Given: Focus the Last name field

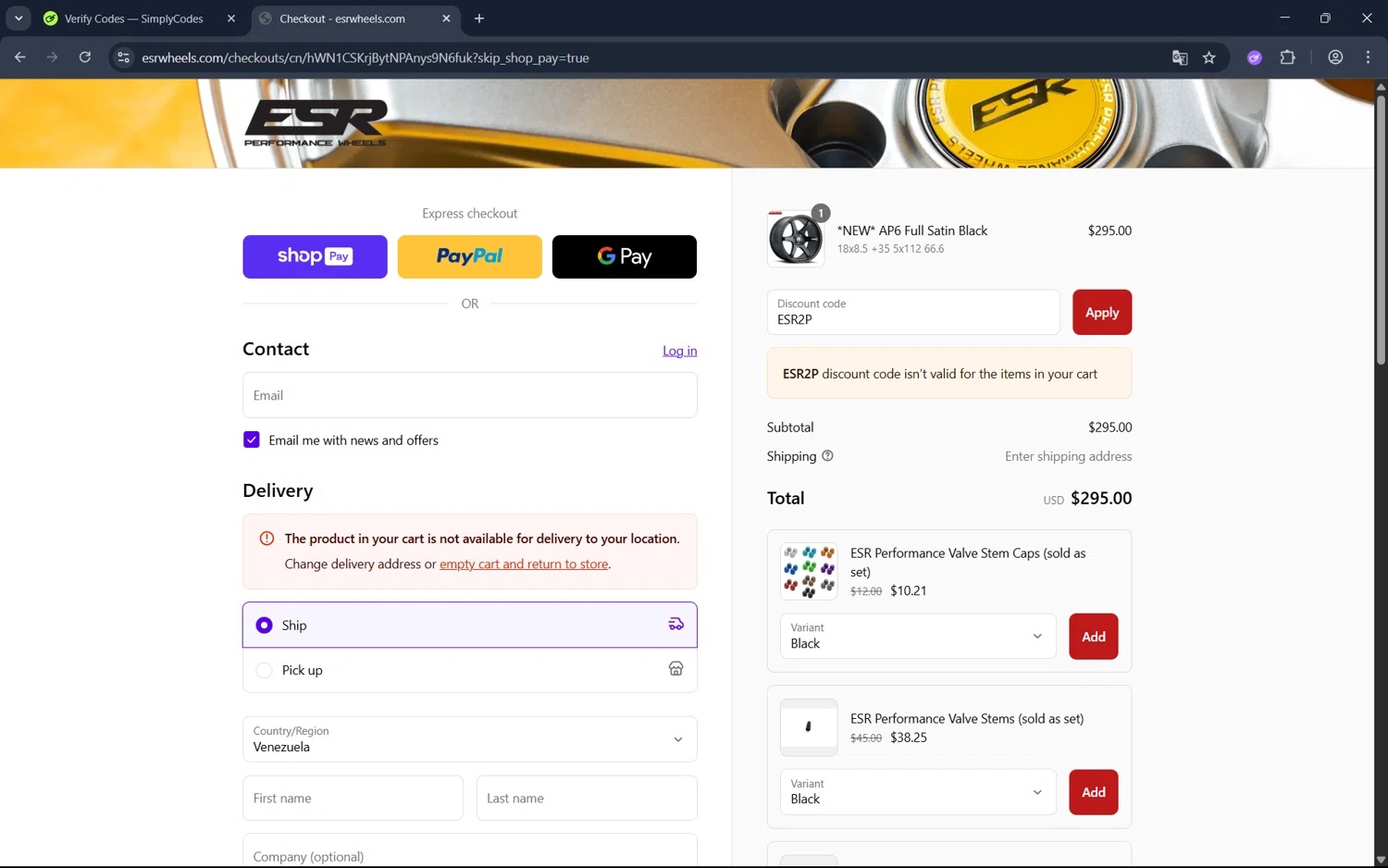Looking at the screenshot, I should [x=587, y=798].
